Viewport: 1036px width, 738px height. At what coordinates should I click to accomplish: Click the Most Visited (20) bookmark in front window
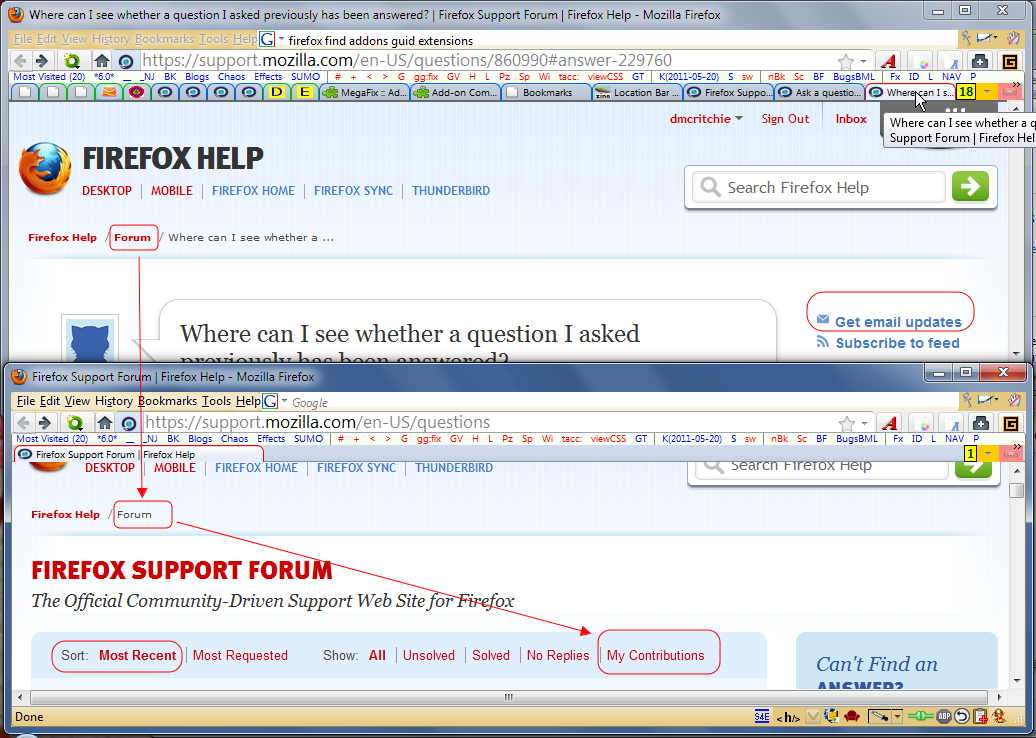pyautogui.click(x=52, y=439)
